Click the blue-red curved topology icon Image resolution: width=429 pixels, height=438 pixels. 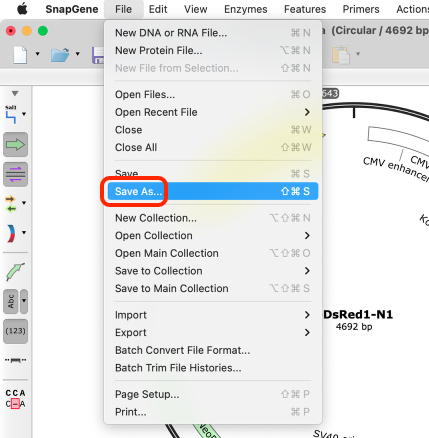pyautogui.click(x=11, y=233)
